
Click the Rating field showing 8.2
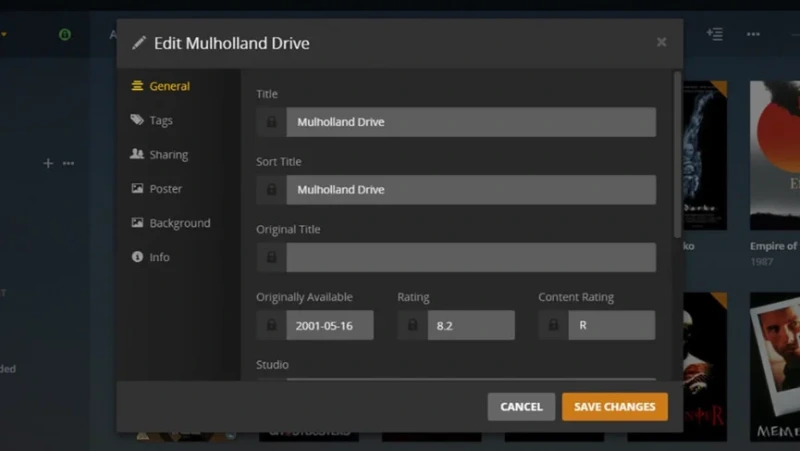pos(471,325)
